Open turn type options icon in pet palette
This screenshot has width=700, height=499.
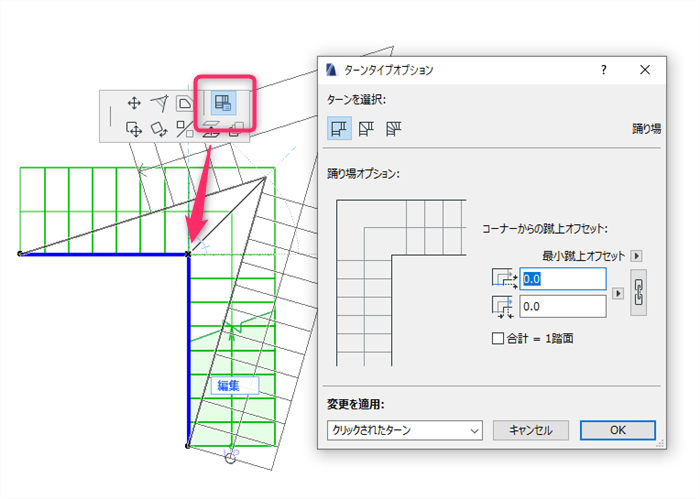(x=223, y=103)
